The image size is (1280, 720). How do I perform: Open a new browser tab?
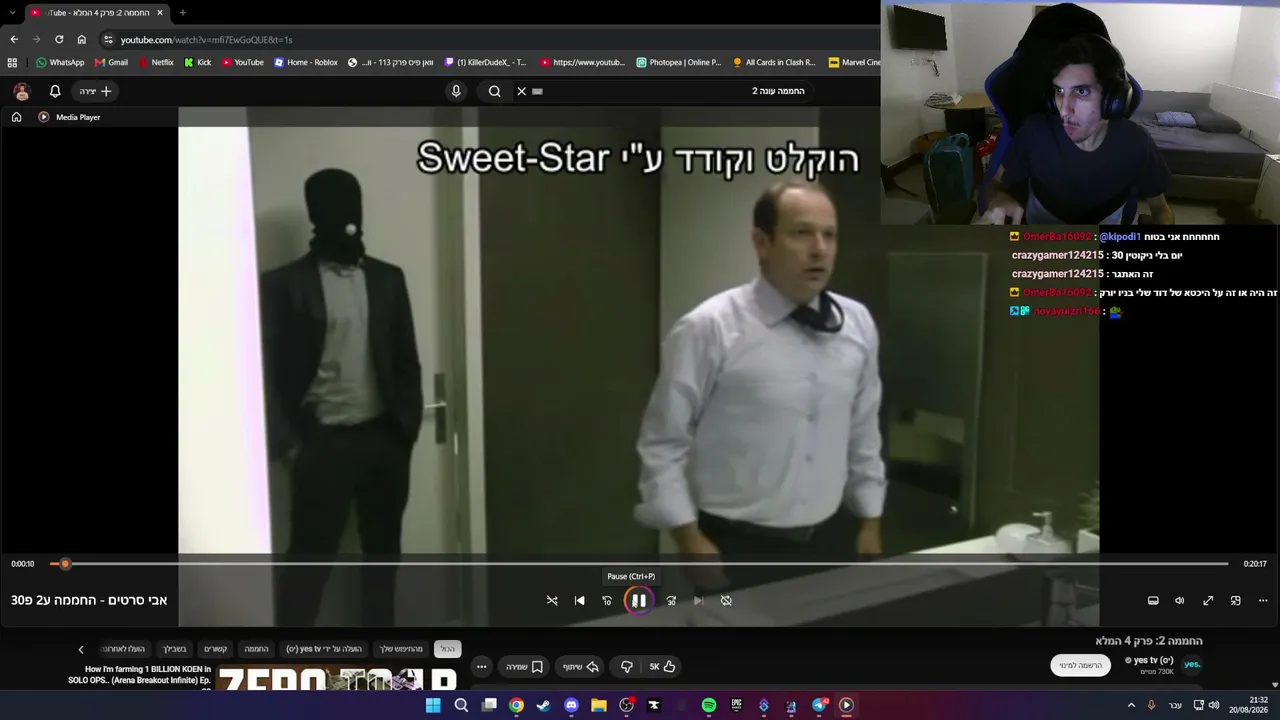click(182, 13)
